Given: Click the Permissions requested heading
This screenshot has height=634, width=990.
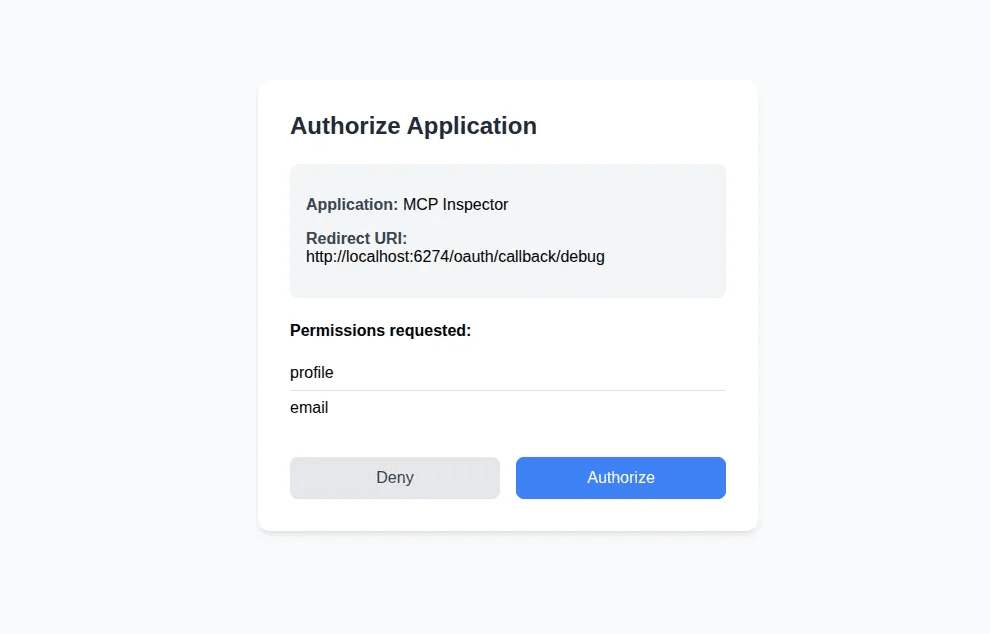Looking at the screenshot, I should tap(380, 330).
